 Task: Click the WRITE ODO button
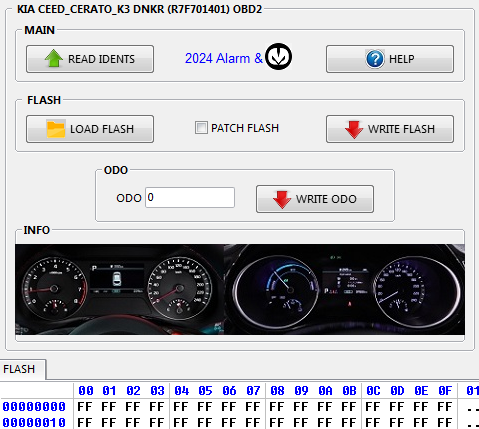[x=315, y=199]
